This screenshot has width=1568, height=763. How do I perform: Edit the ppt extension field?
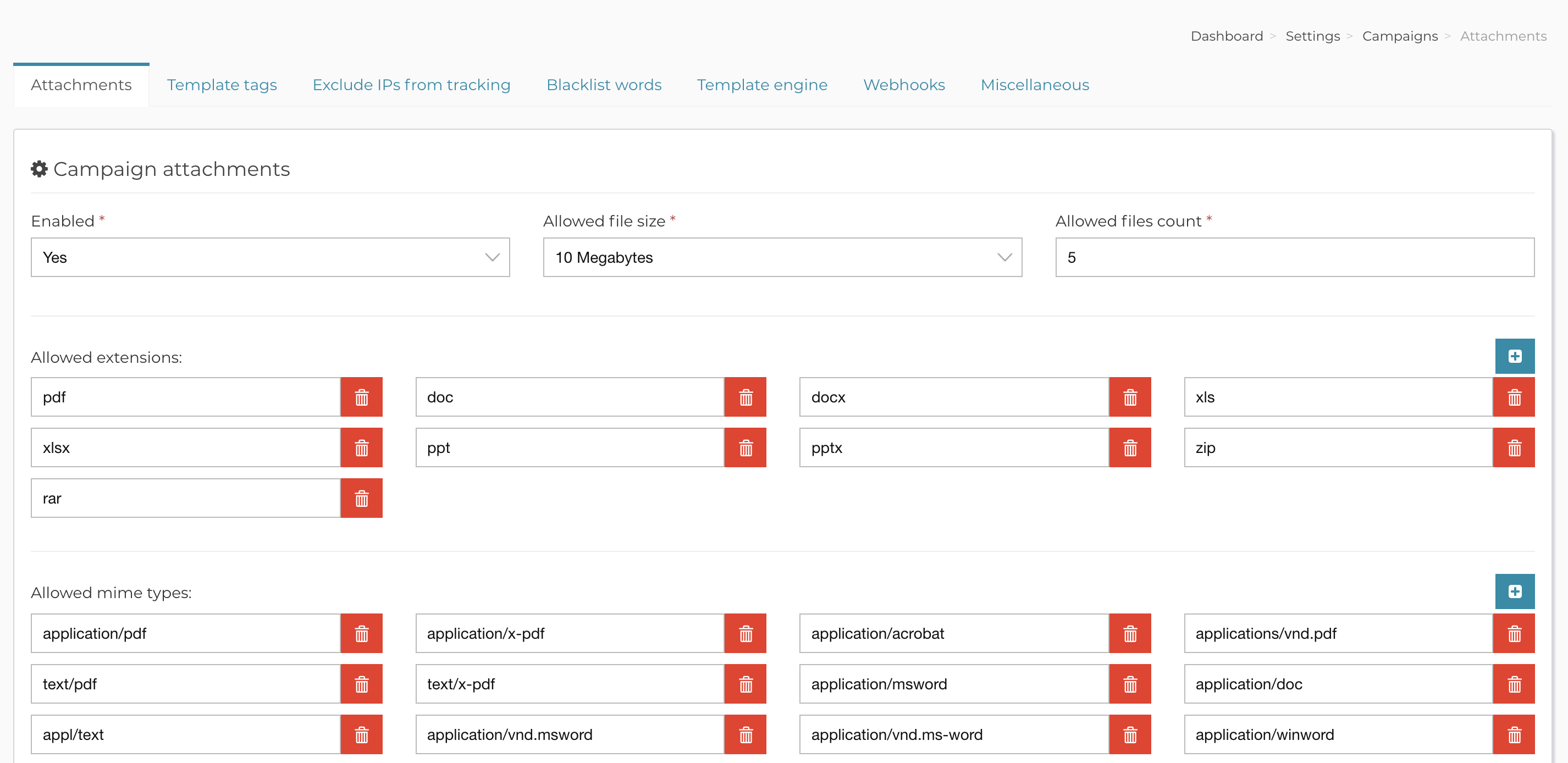tap(570, 447)
